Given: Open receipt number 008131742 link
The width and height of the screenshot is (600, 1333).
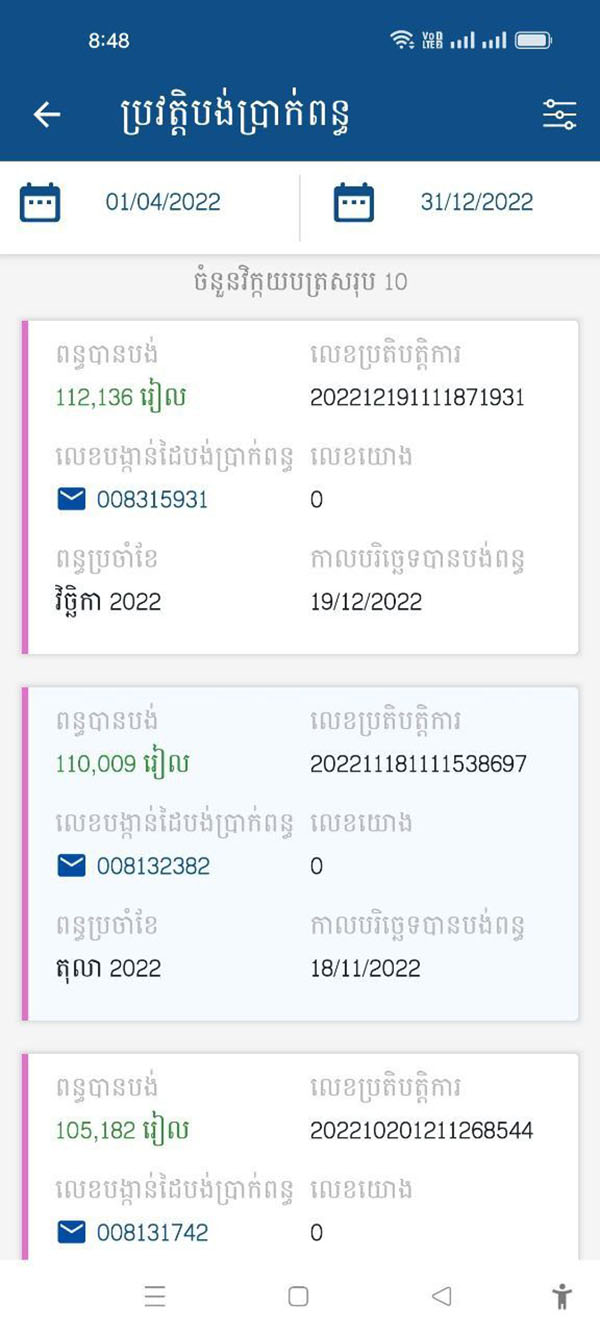Looking at the screenshot, I should click(152, 1232).
